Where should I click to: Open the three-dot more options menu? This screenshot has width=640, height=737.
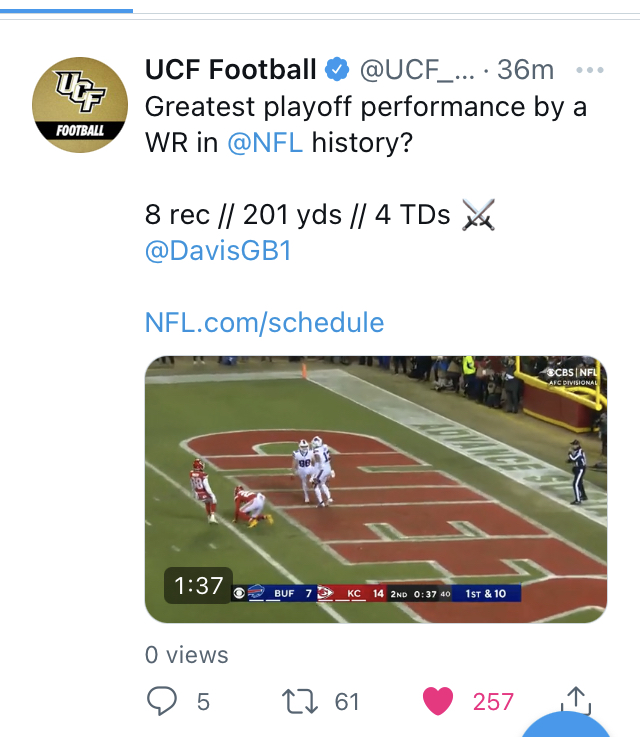tap(590, 70)
